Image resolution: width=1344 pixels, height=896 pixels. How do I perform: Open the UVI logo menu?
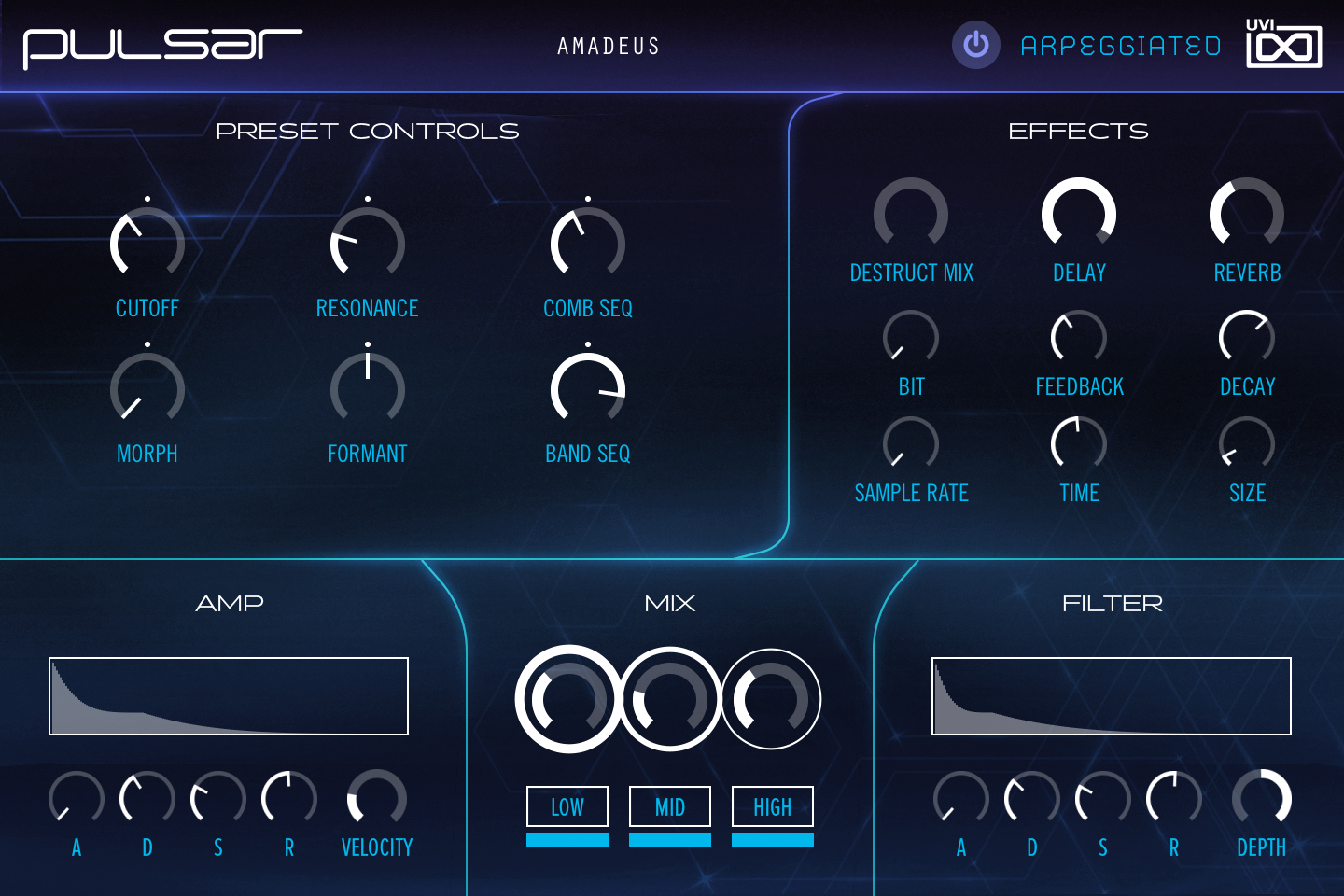(x=1283, y=44)
